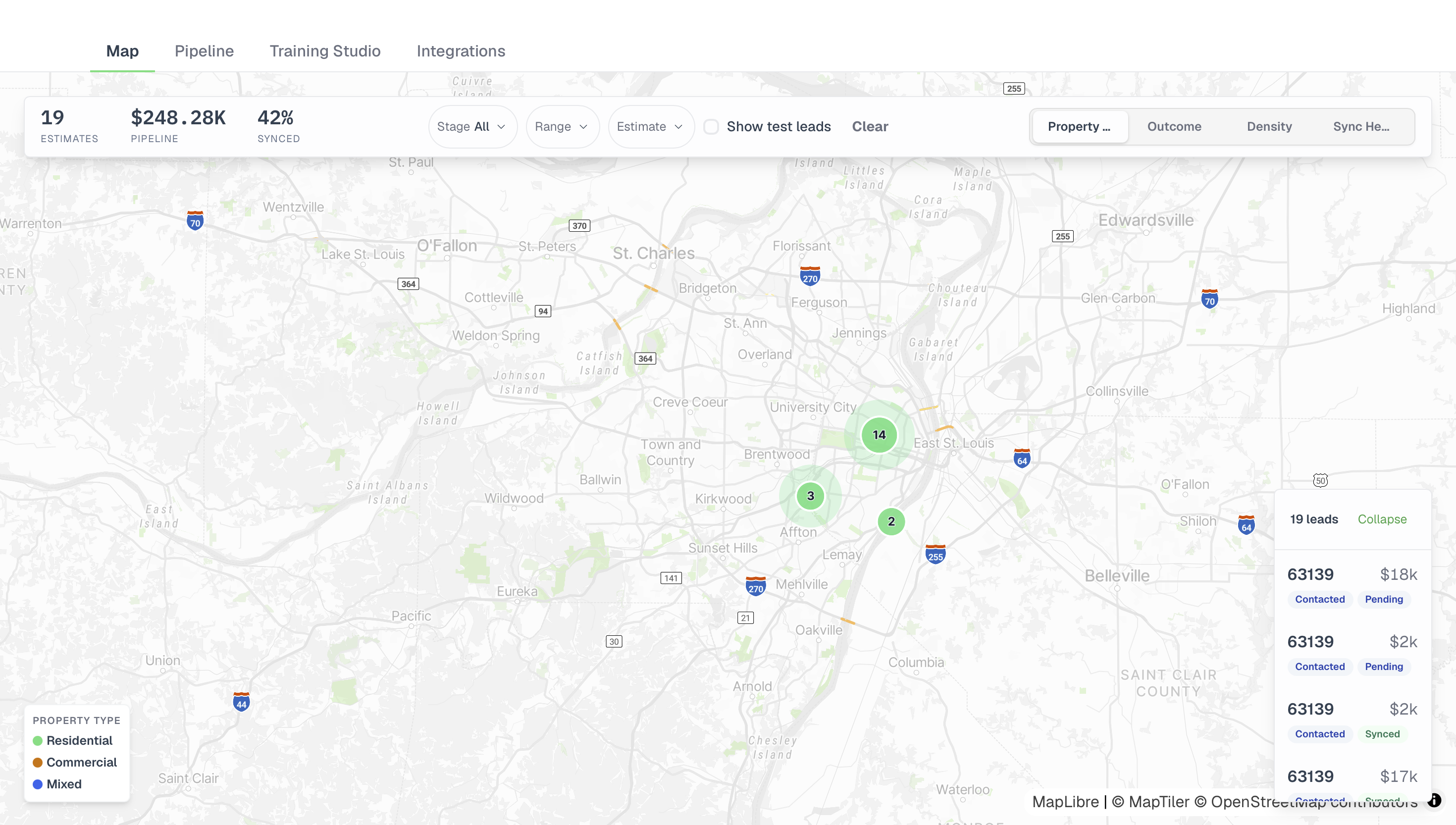Click the Pending badge on the $18k lead
This screenshot has height=825, width=1456.
point(1384,599)
